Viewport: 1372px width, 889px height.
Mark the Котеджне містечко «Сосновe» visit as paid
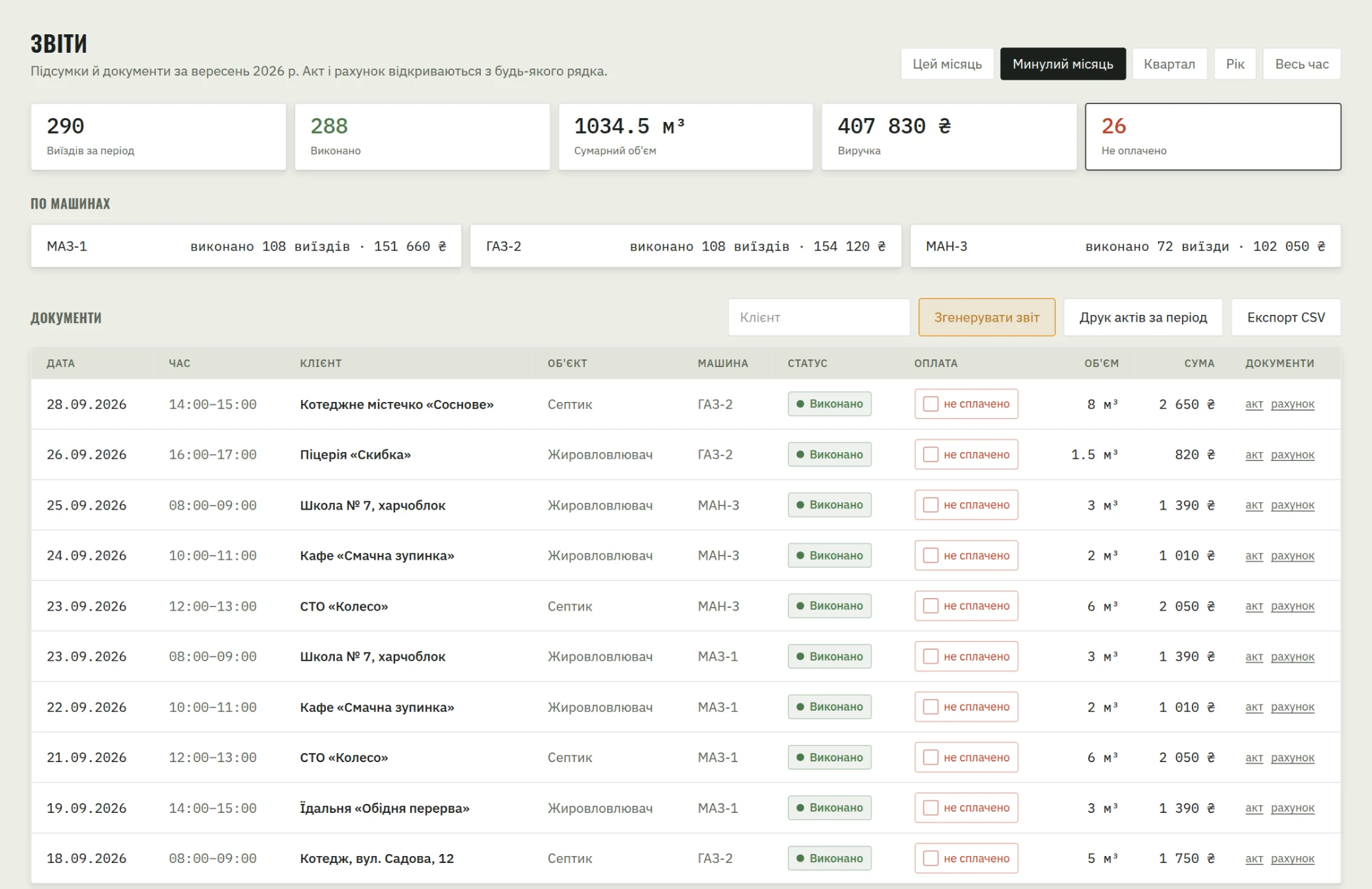(966, 404)
